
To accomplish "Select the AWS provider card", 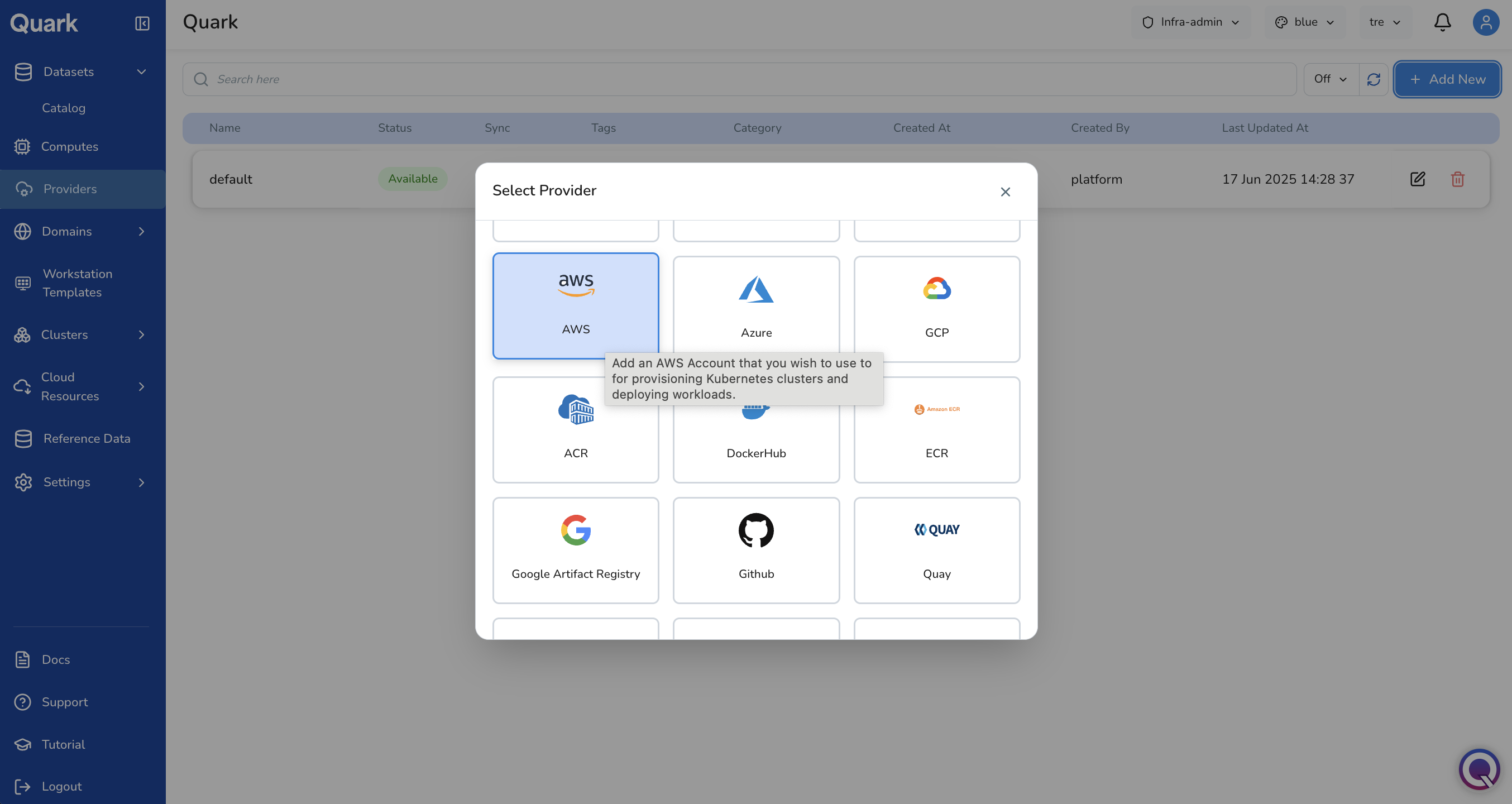I will click(x=575, y=306).
